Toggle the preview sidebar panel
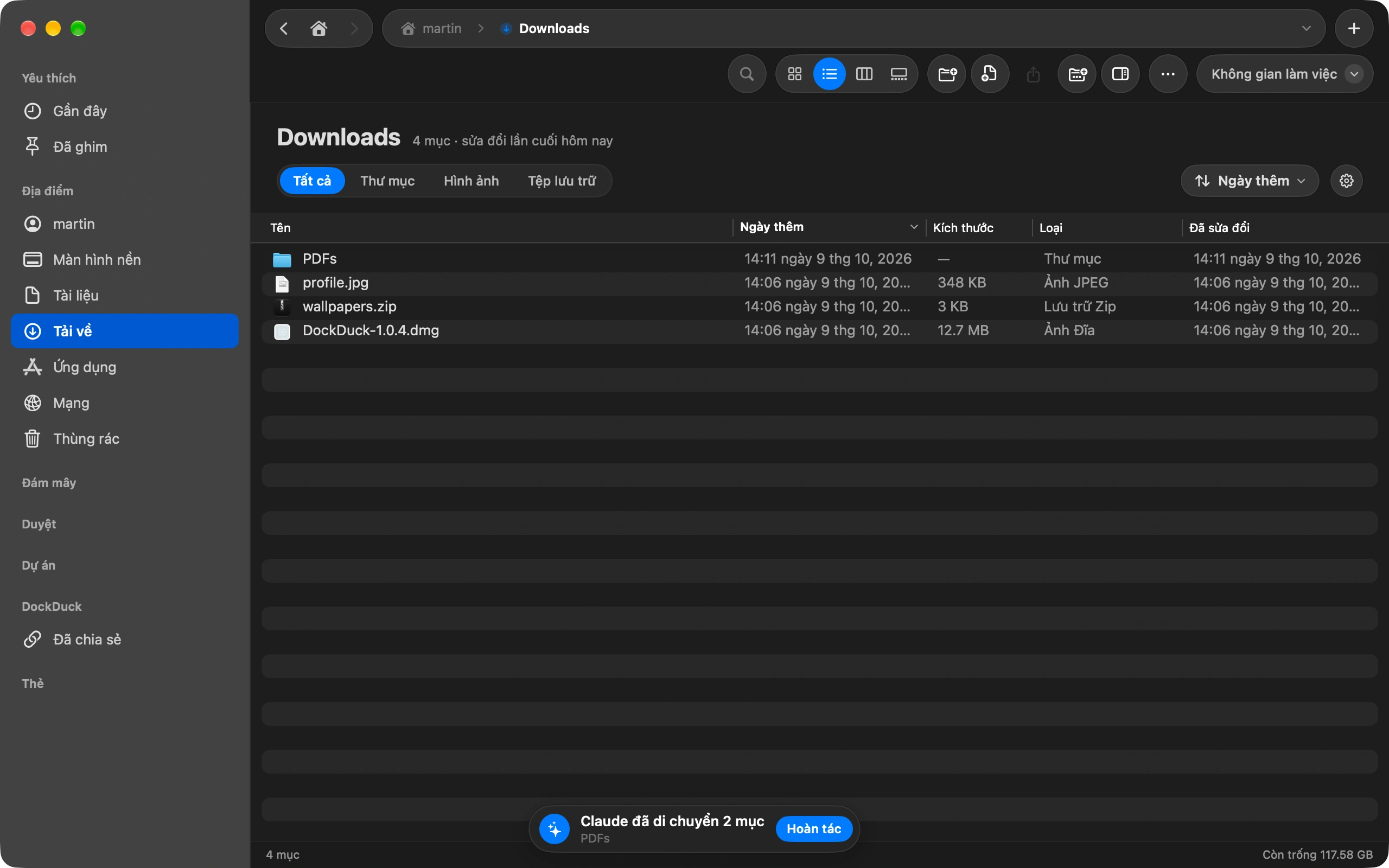Image resolution: width=1389 pixels, height=868 pixels. tap(1120, 74)
